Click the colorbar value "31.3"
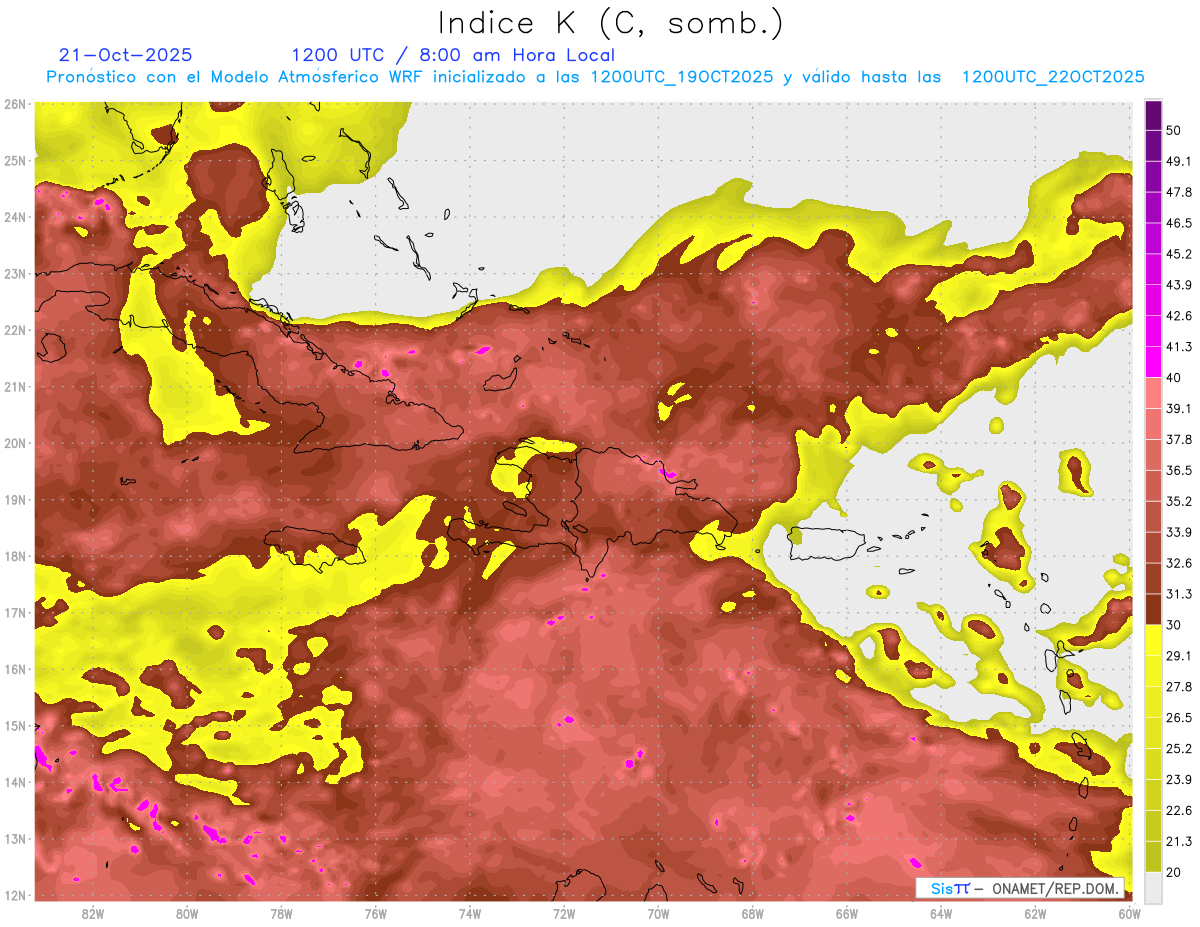 (x=1179, y=594)
